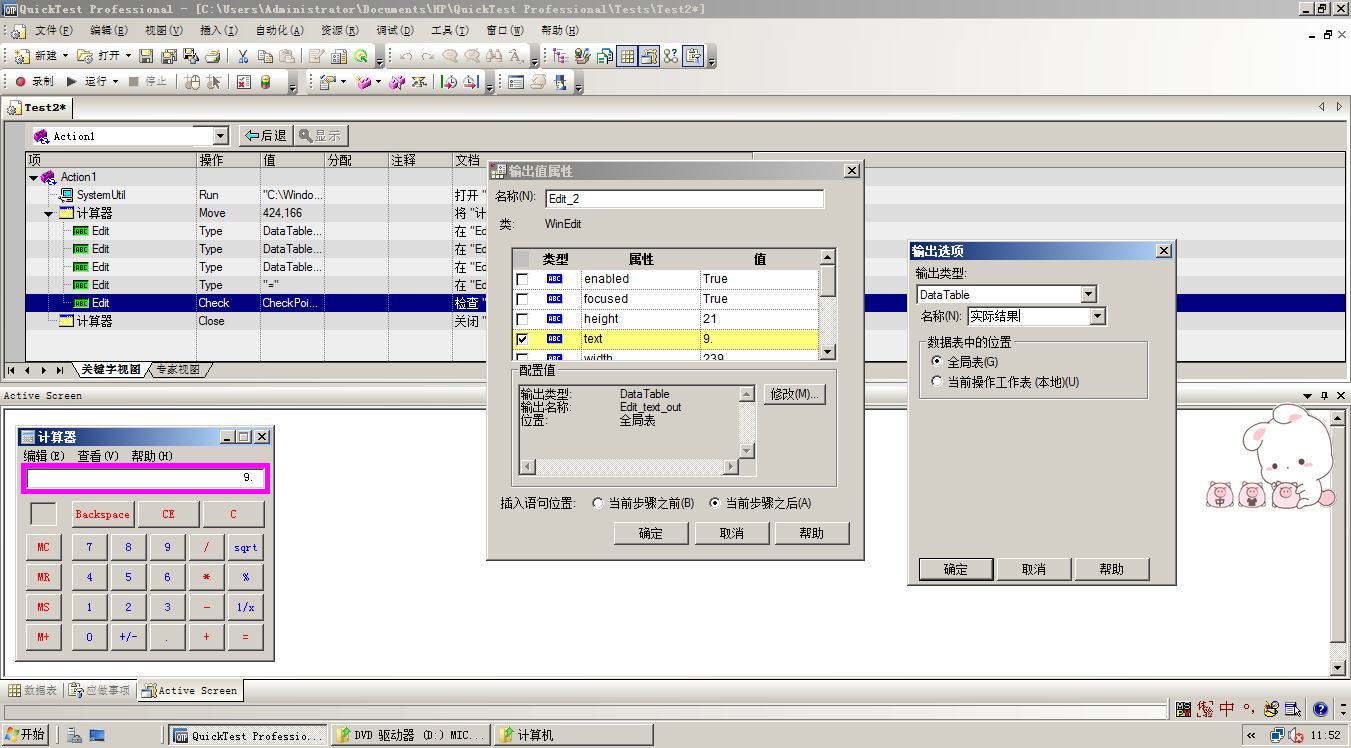Click the Copy icon in the toolbar
Viewport: 1351px width, 748px height.
pos(265,56)
